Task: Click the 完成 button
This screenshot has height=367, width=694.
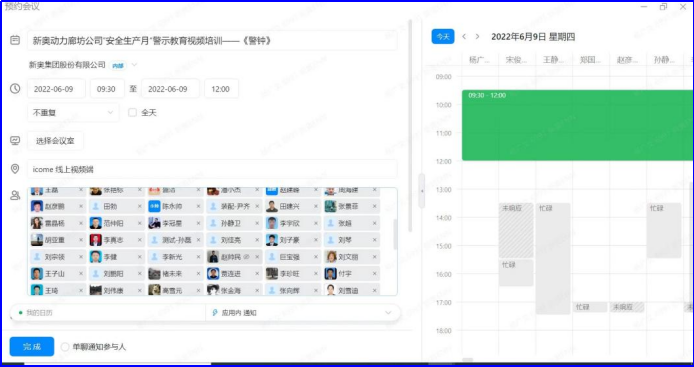Action: coord(32,347)
